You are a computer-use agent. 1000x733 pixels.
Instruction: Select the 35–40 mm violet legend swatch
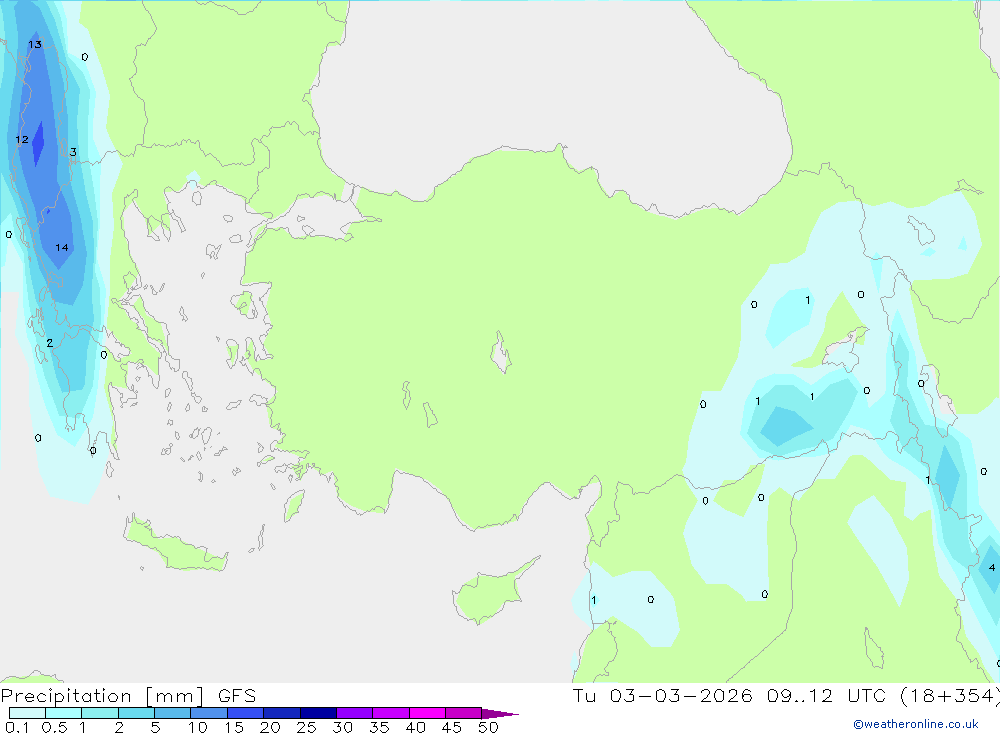click(x=390, y=713)
